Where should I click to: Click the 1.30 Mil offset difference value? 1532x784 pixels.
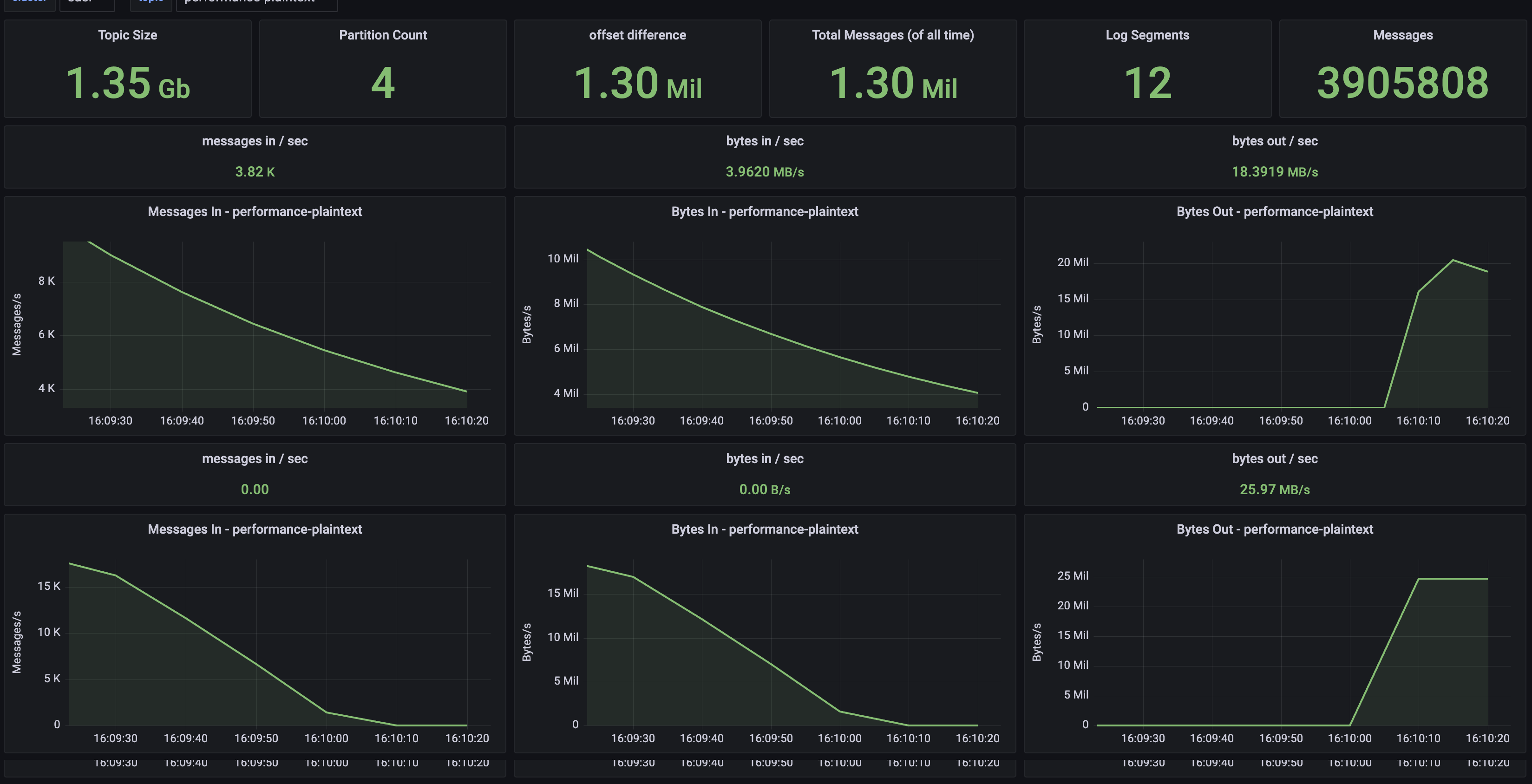click(x=637, y=83)
